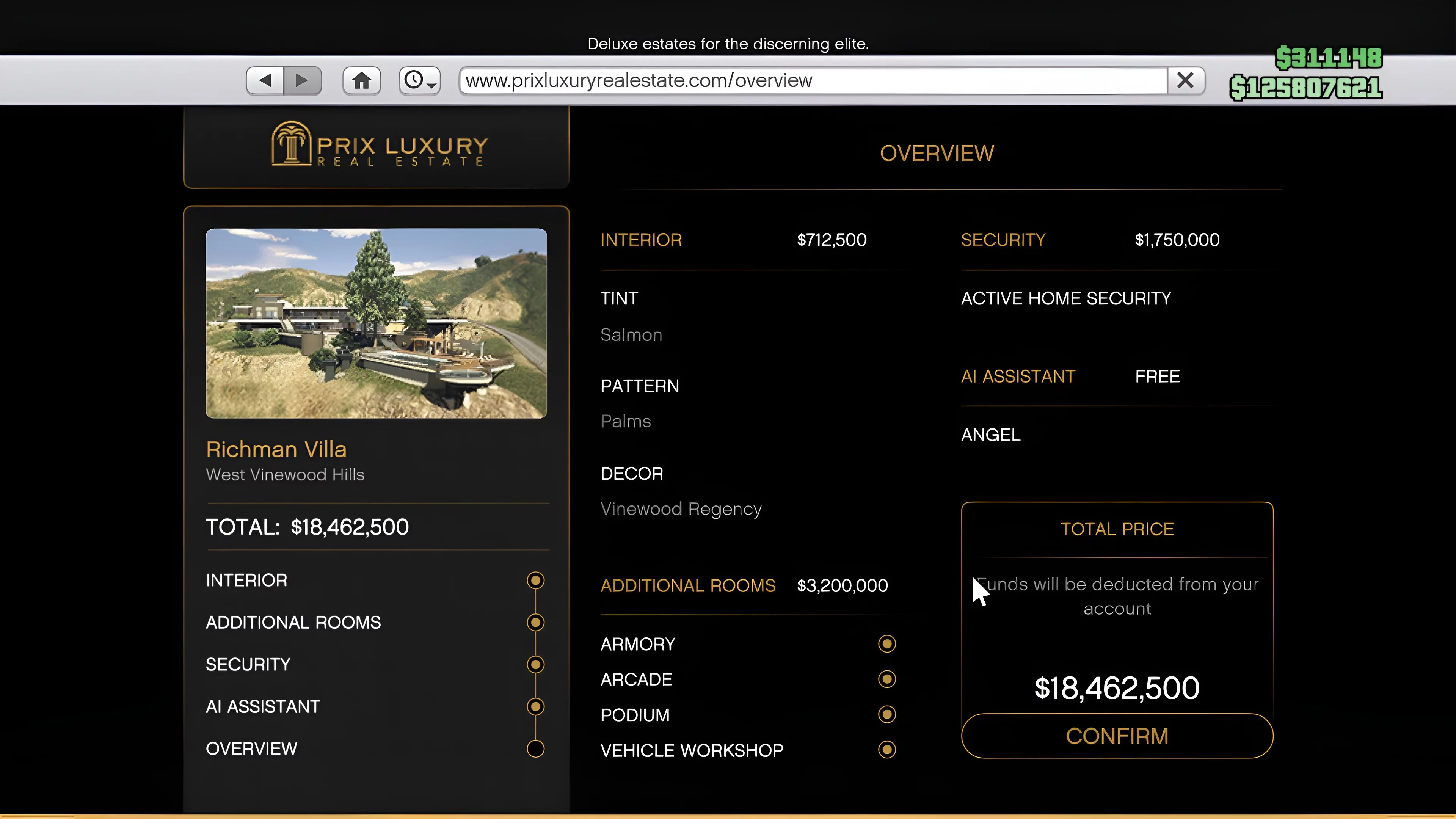1456x819 pixels.
Task: Go to the browser home page icon
Action: [x=361, y=81]
